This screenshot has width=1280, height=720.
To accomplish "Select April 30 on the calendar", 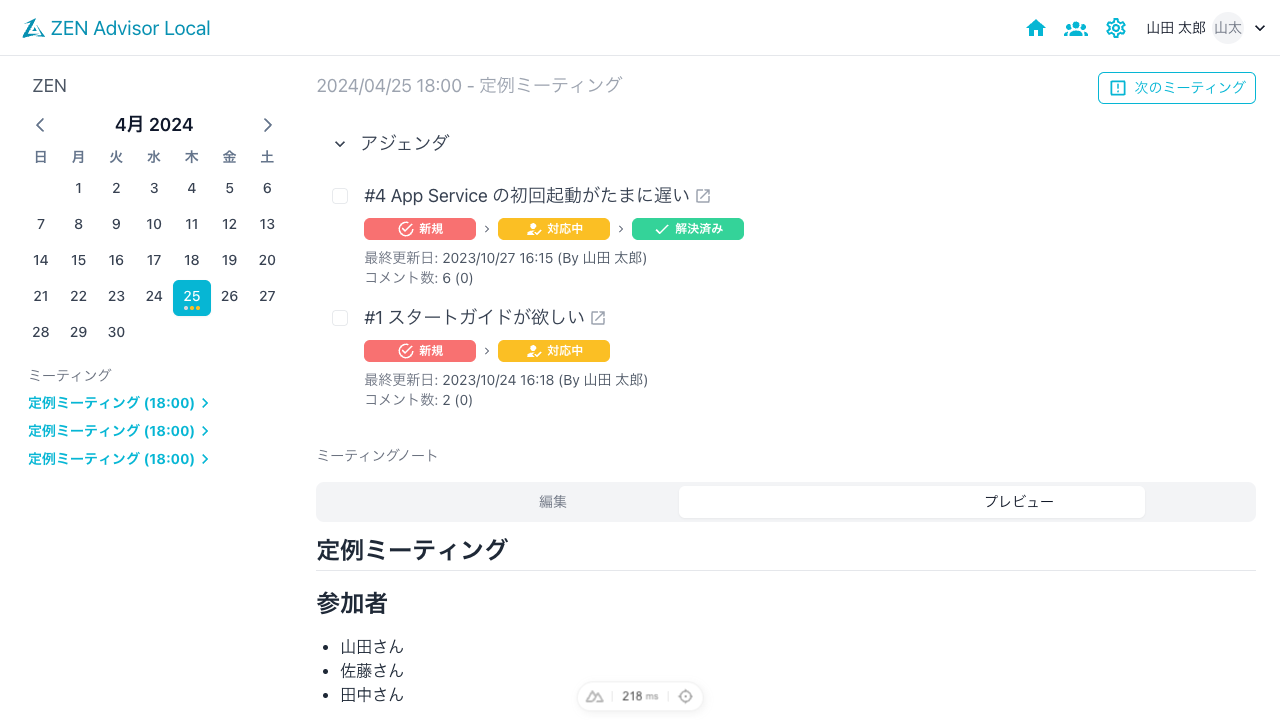I will coord(116,332).
